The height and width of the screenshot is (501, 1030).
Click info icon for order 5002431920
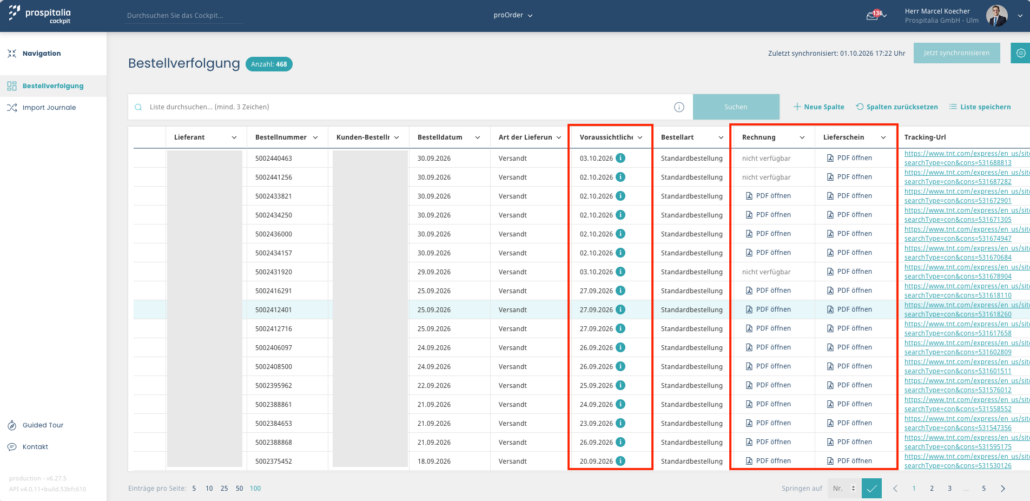[621, 272]
